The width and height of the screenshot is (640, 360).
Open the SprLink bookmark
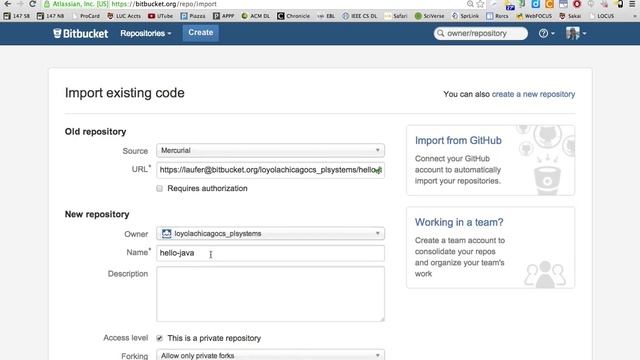(x=465, y=16)
